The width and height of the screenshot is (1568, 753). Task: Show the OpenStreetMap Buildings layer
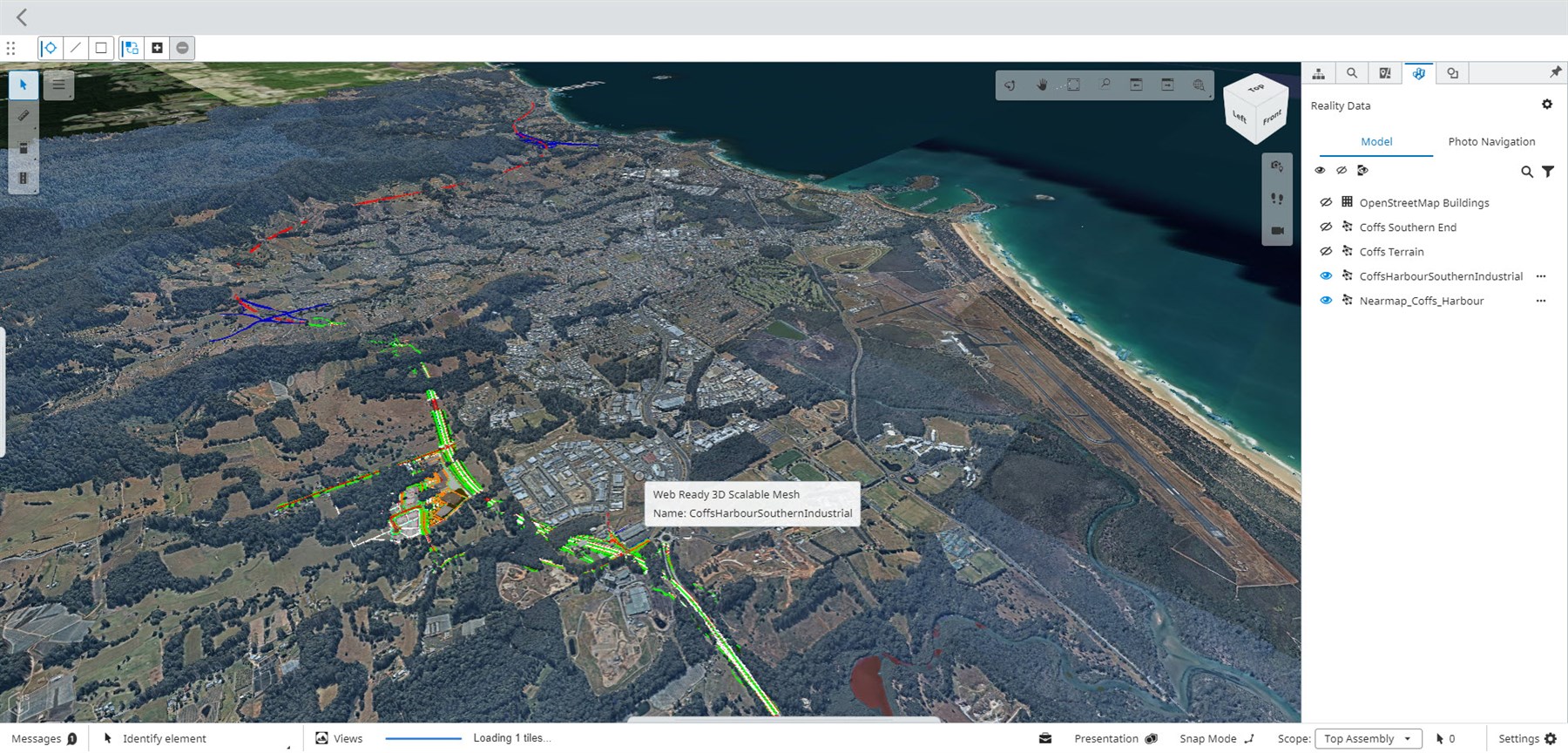1326,202
